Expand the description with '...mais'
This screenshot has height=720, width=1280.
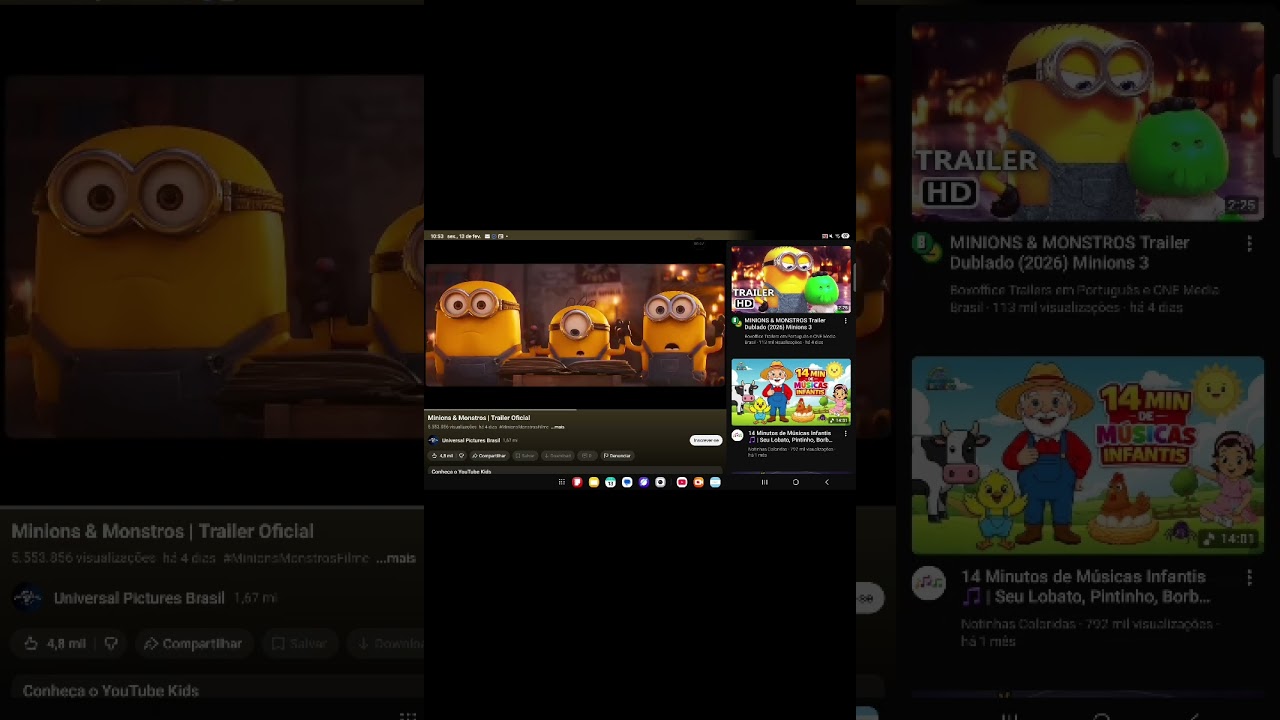click(x=558, y=427)
